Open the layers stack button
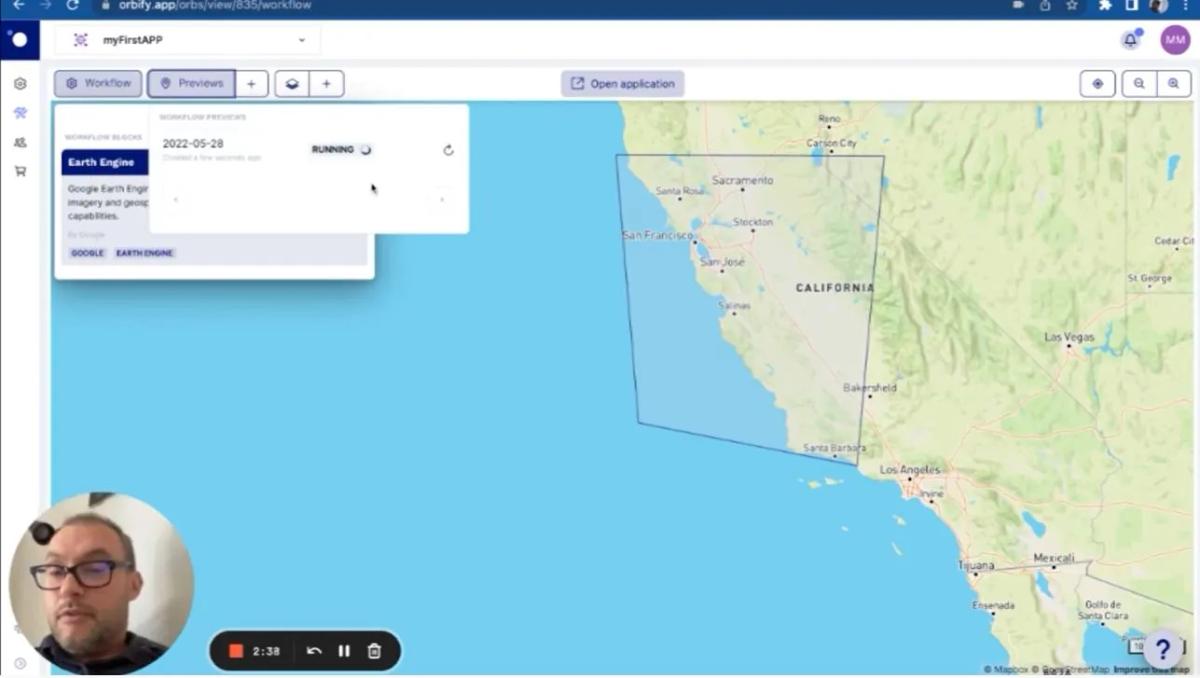 tap(292, 84)
